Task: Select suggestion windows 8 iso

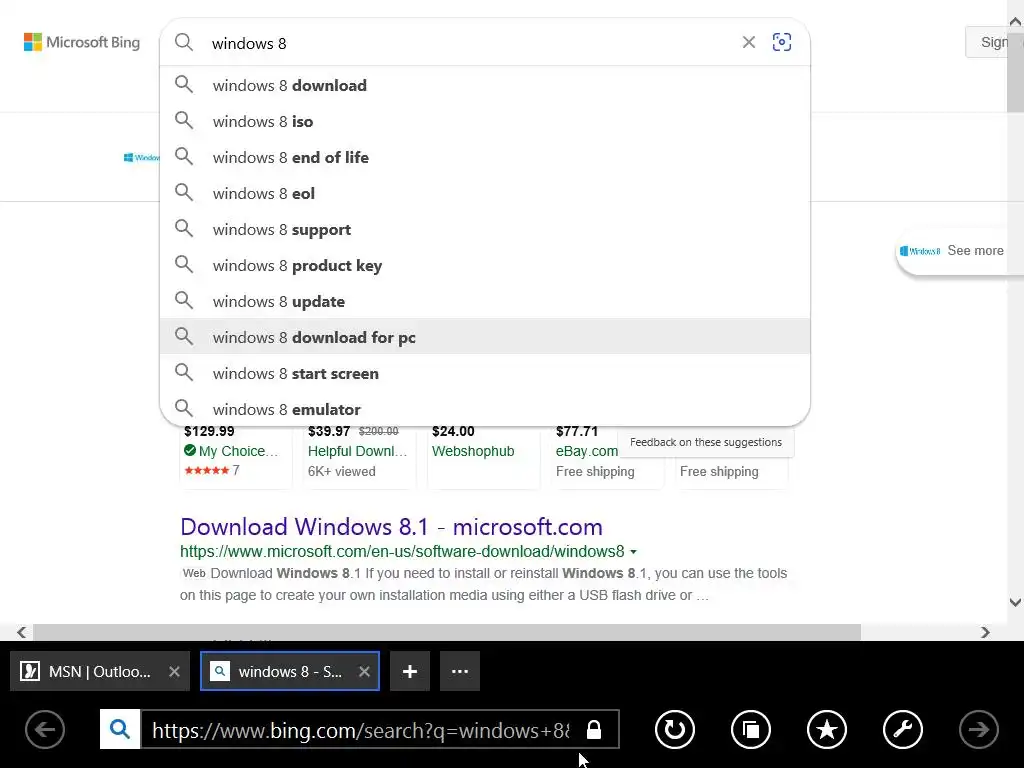Action: (x=485, y=121)
